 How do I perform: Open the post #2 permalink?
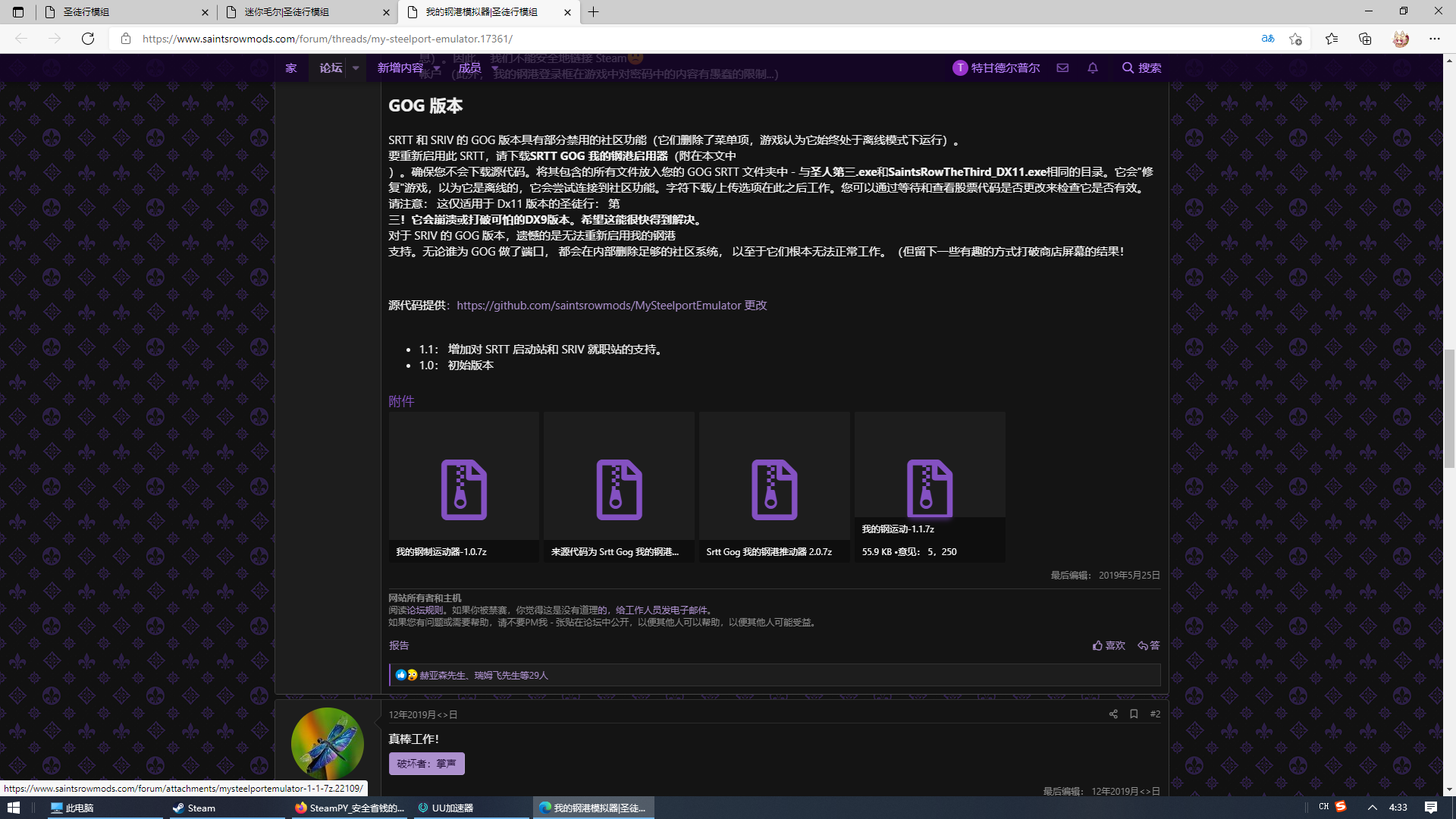(1155, 714)
